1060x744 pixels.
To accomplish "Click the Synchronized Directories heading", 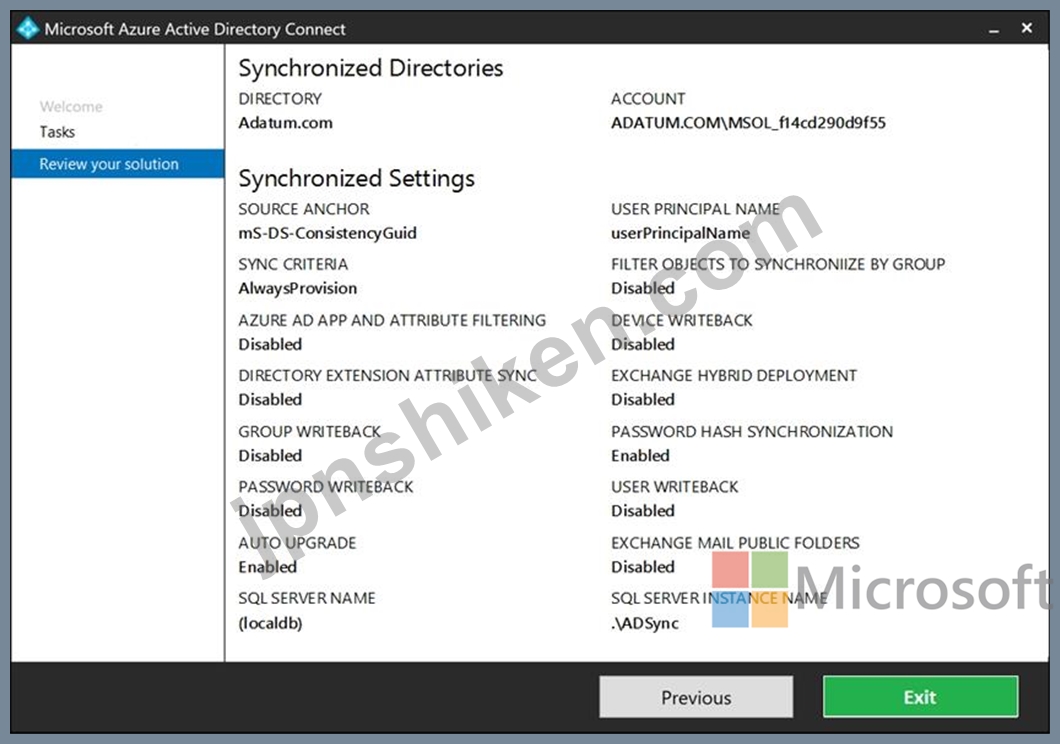I will 370,68.
